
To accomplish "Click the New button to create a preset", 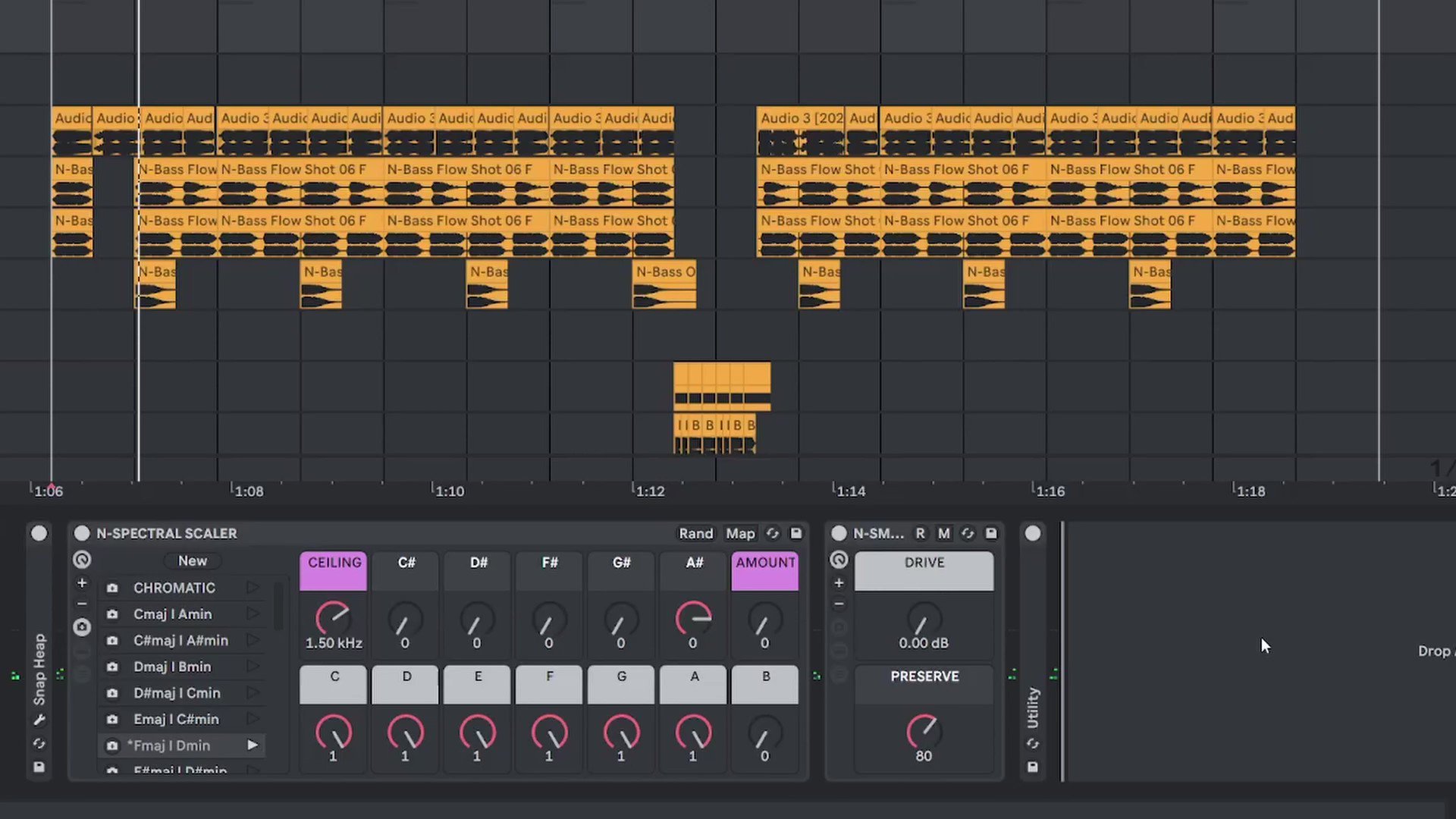I will pyautogui.click(x=193, y=560).
